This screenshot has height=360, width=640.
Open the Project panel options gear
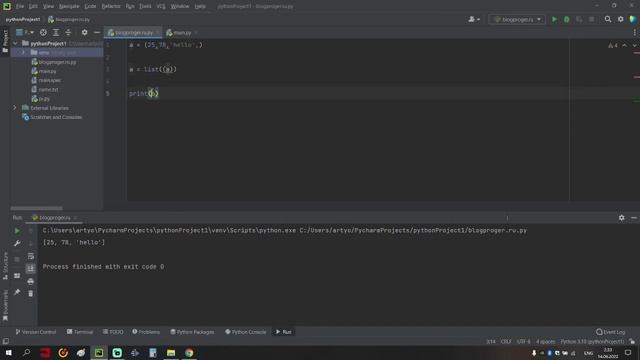click(x=84, y=32)
